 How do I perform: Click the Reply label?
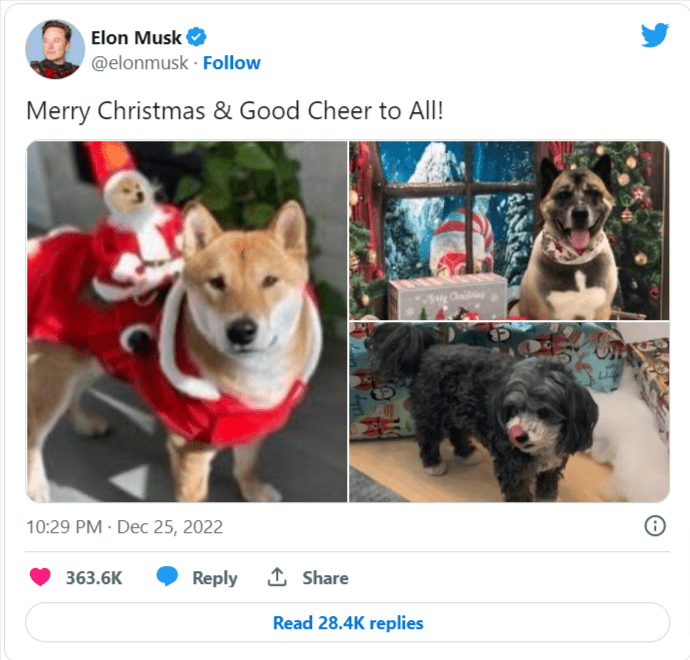[215, 578]
